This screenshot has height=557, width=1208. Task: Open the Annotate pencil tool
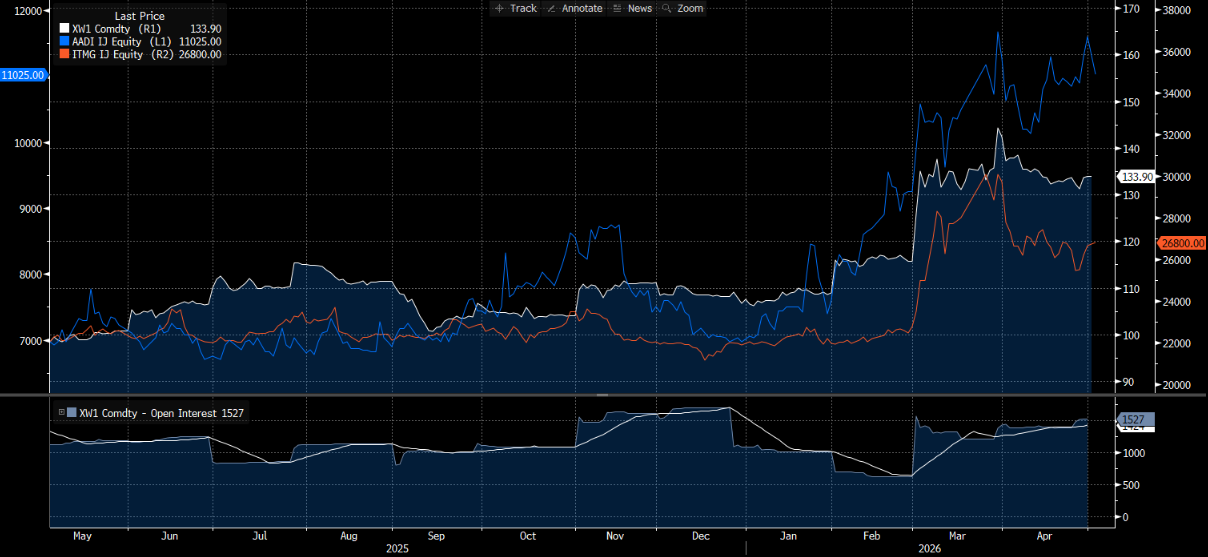point(574,8)
